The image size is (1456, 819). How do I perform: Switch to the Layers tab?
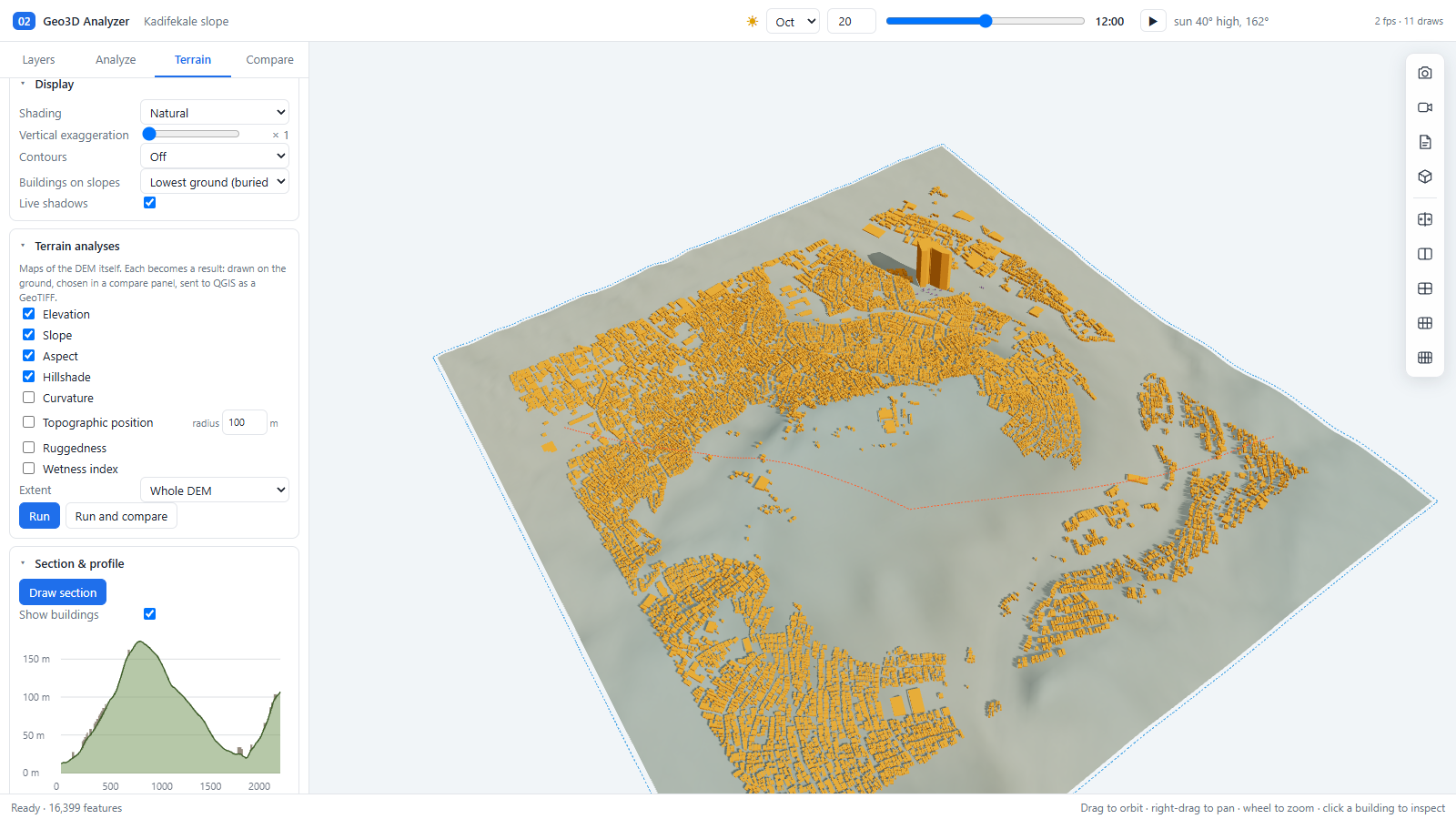[x=39, y=59]
